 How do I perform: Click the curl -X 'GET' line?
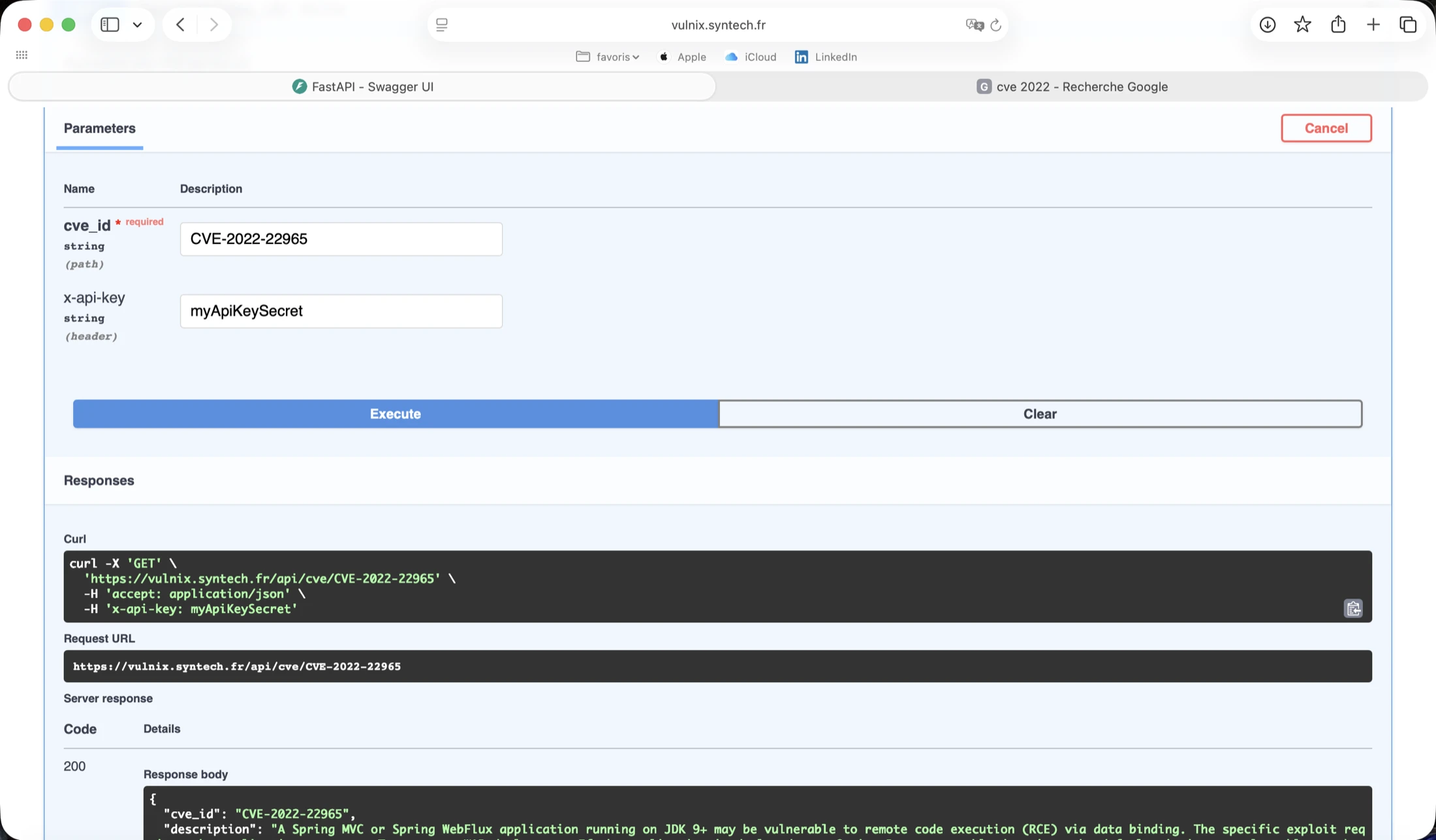coord(123,563)
